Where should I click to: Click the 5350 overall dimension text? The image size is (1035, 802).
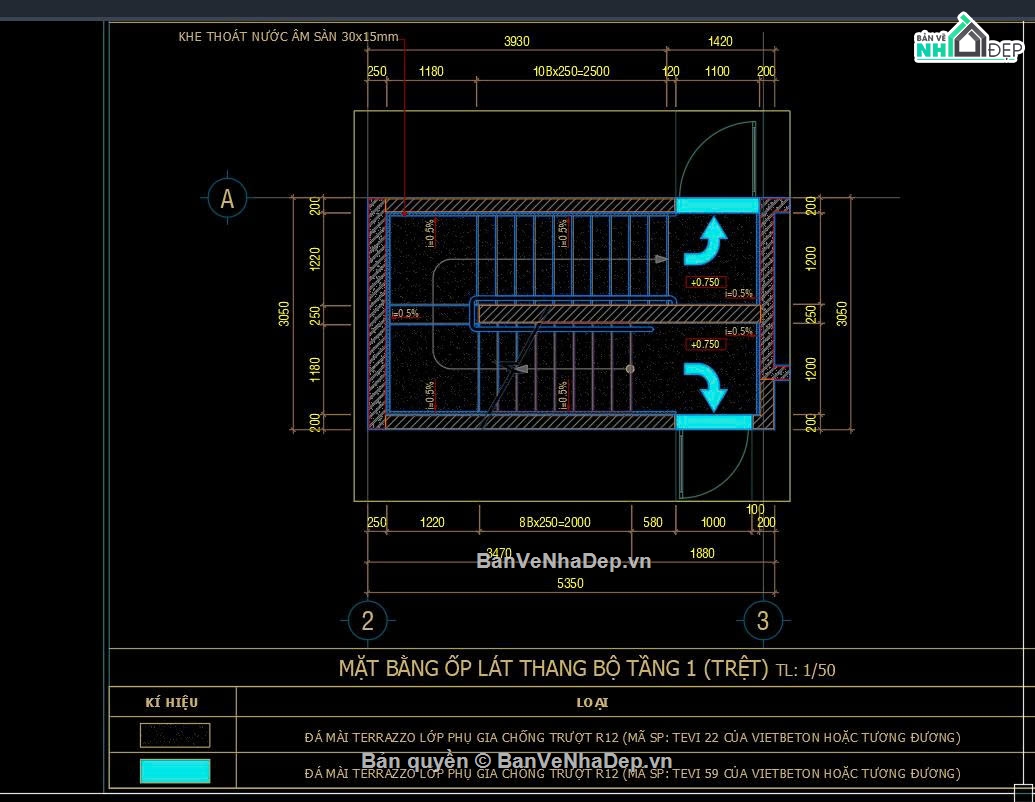coord(570,583)
